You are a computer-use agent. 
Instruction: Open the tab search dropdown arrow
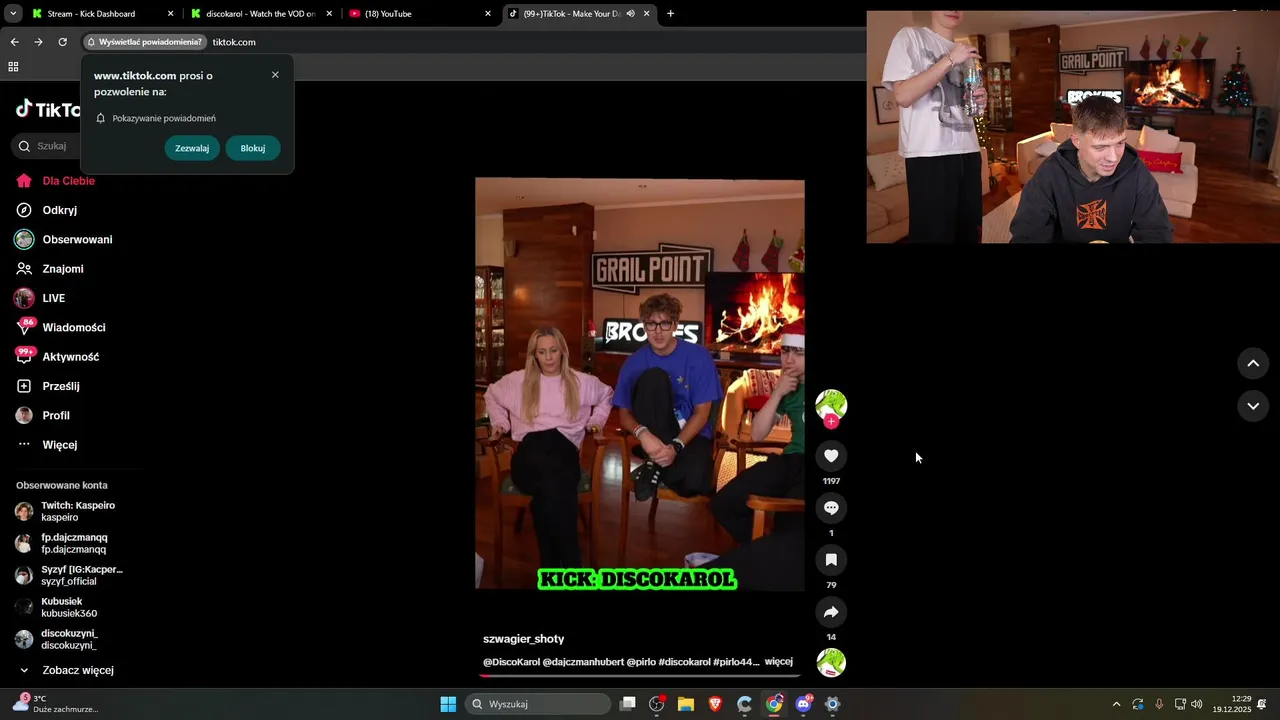[13, 14]
